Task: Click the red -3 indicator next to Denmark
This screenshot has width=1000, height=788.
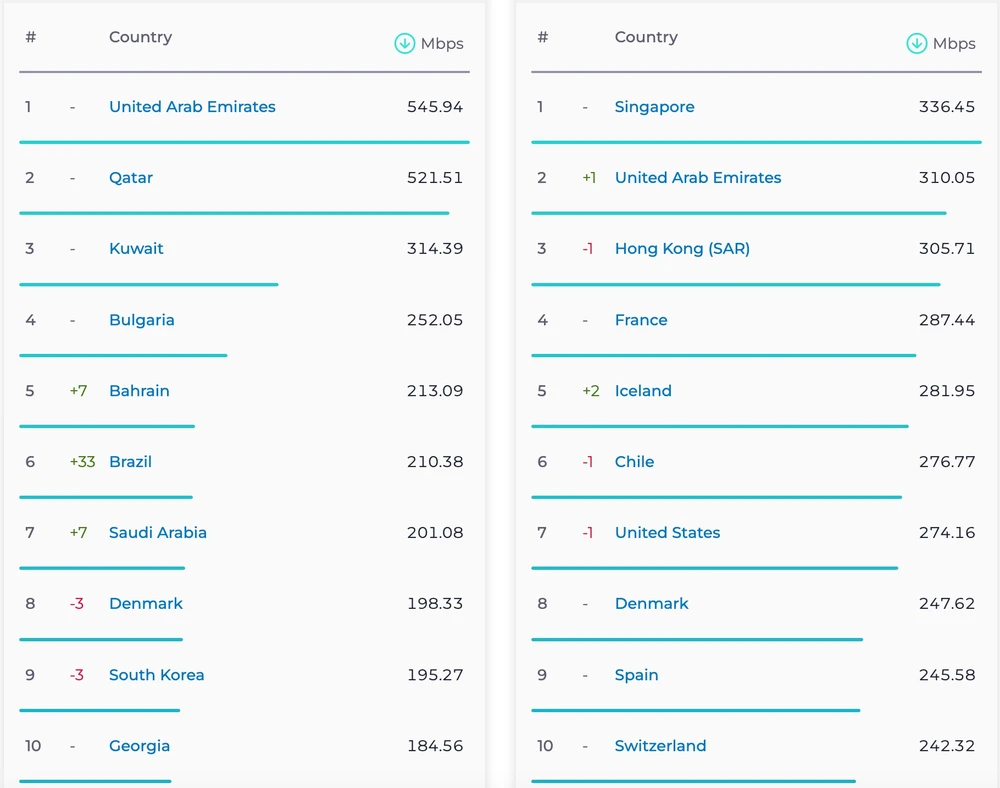Action: click(x=77, y=603)
